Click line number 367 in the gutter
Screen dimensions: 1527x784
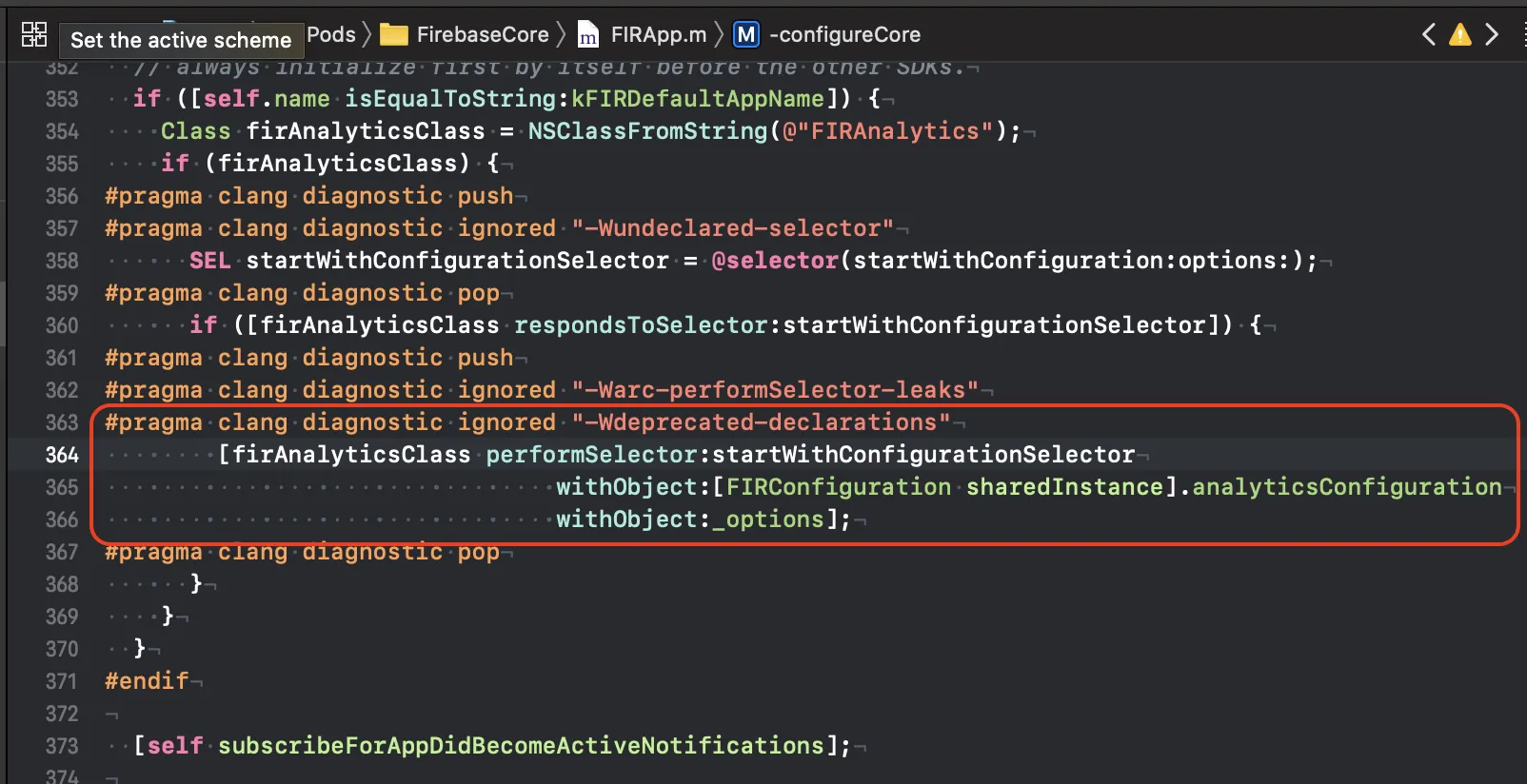(62, 552)
